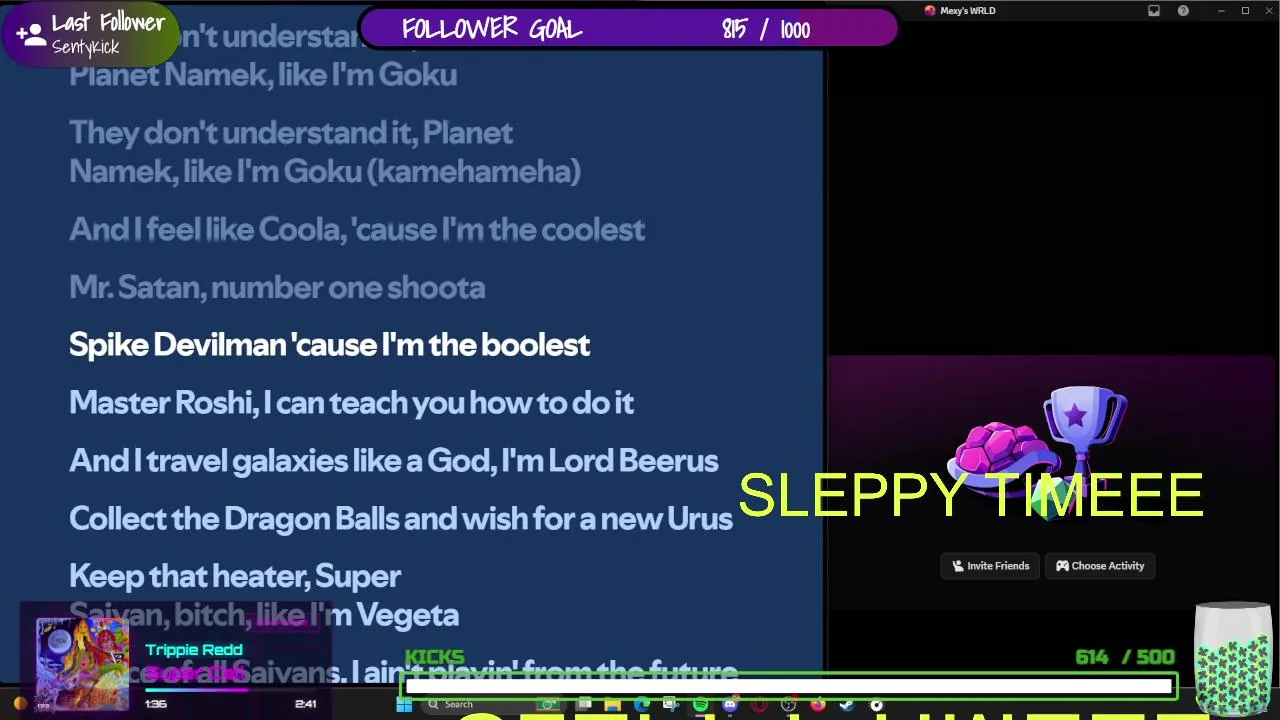Jump to lyric 'Spike Devilman 'cause I'm the boolest'
Screen dimensions: 1280x720
click(x=329, y=345)
